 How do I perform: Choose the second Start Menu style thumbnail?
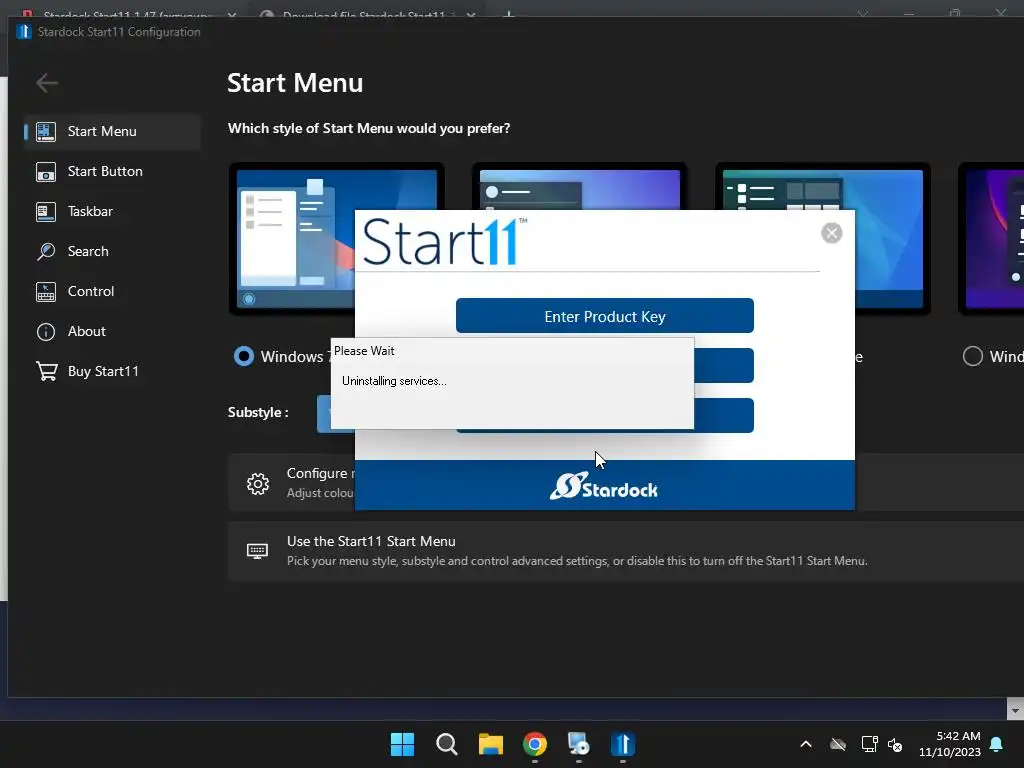(579, 186)
